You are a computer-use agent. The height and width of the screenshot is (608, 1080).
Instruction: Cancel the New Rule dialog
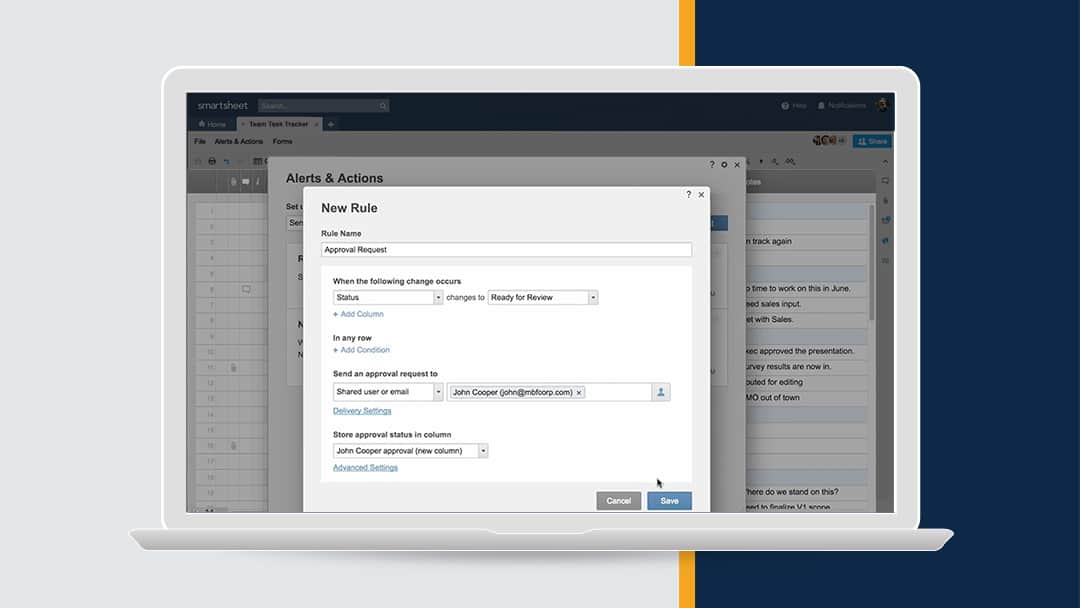coord(618,501)
